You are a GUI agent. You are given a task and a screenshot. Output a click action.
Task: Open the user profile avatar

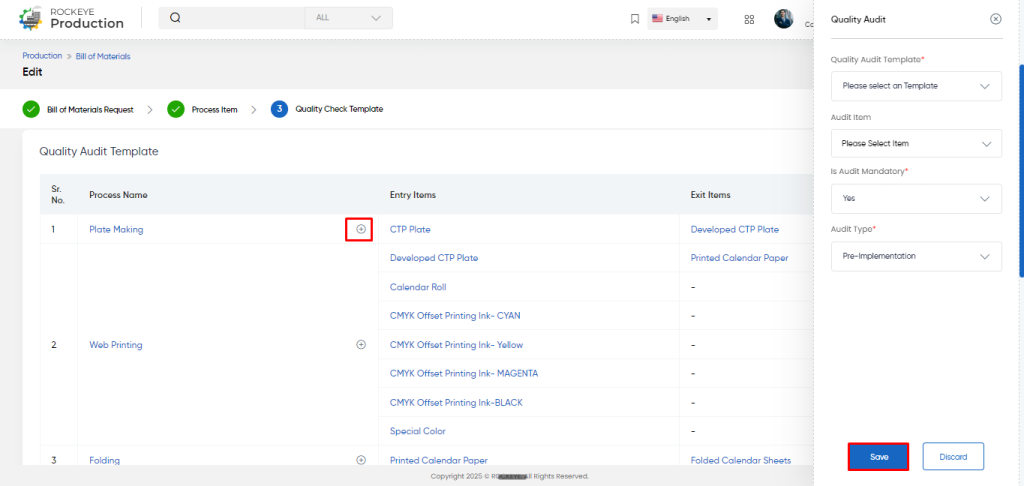point(784,18)
